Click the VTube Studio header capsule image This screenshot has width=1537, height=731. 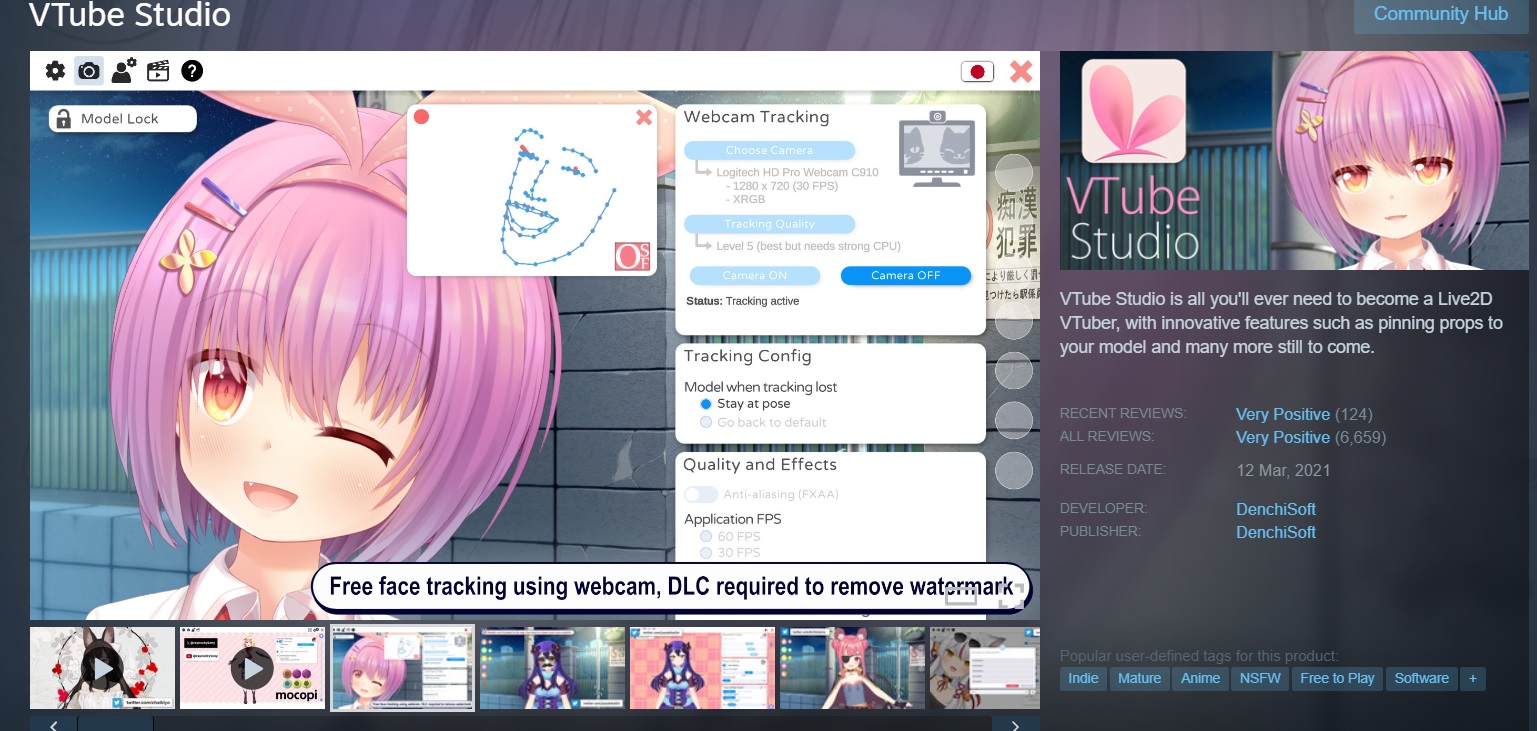point(1294,160)
